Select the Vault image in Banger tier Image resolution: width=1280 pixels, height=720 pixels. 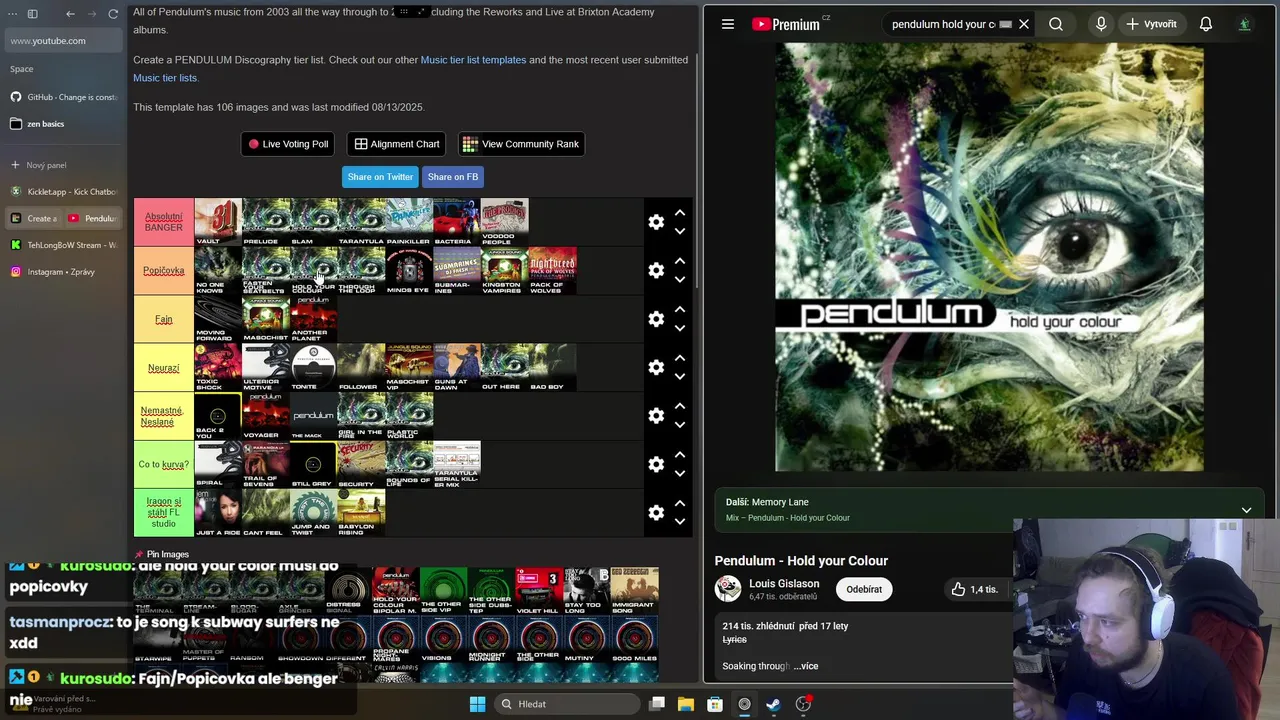pos(218,222)
